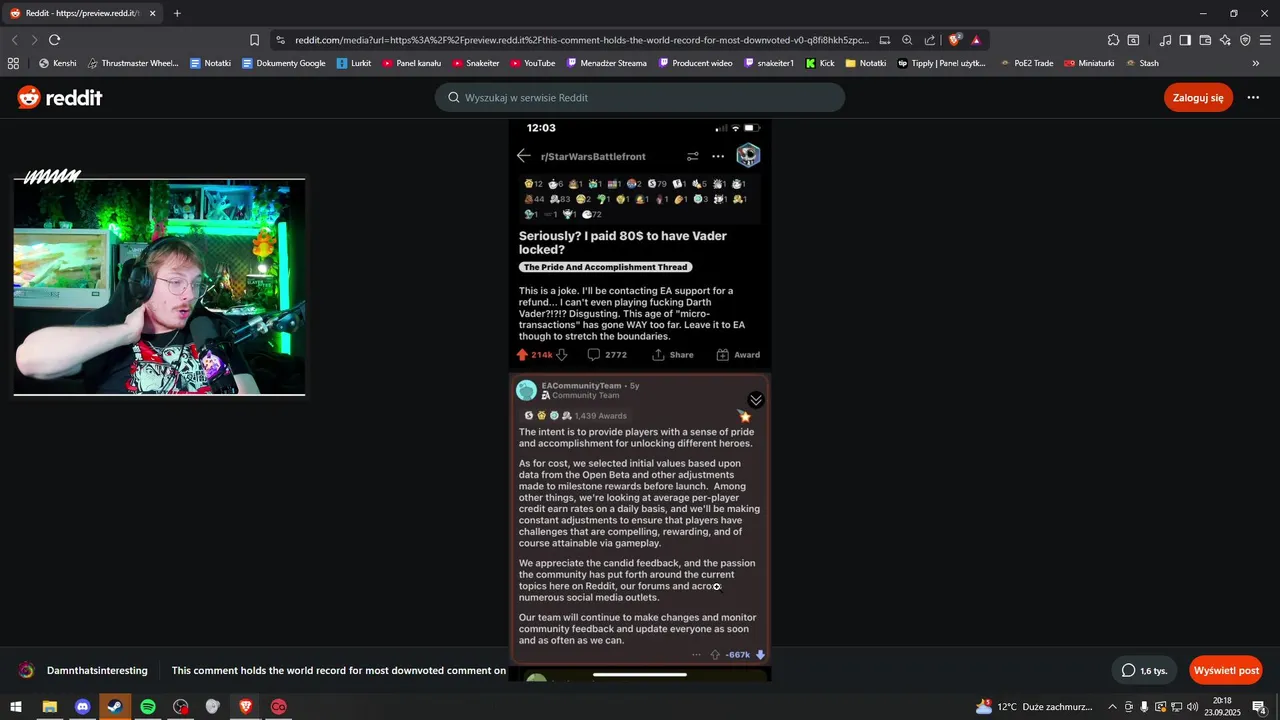Click the taskbar volume speaker icon
Viewport: 1280px width, 720px height.
pyautogui.click(x=1193, y=707)
